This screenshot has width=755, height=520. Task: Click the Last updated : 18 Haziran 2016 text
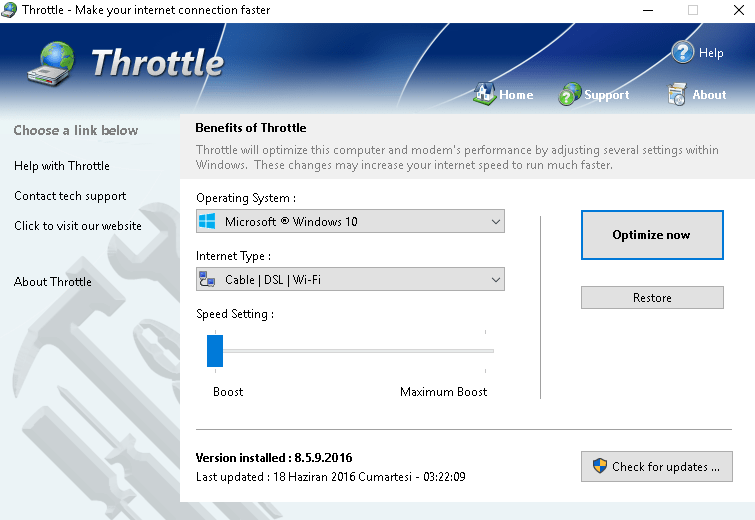pyautogui.click(x=331, y=477)
